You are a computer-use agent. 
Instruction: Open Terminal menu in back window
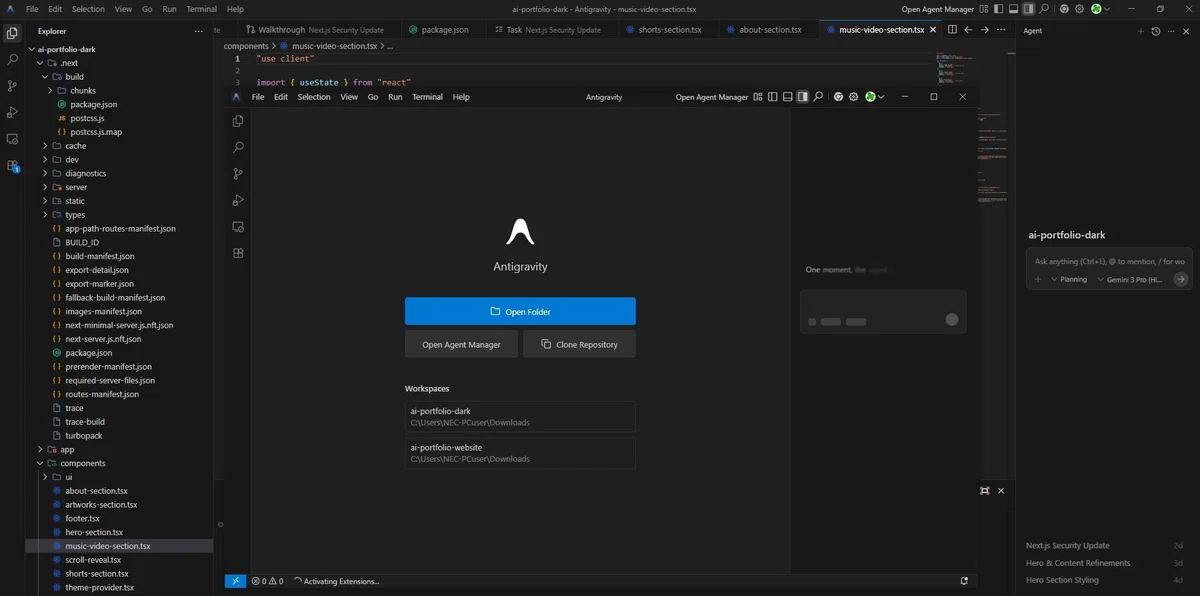coord(201,9)
